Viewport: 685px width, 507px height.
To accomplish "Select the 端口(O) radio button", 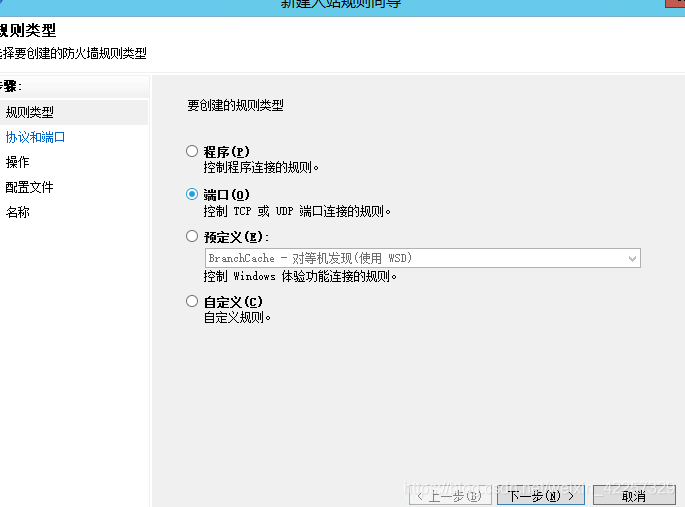I will tap(192, 194).
